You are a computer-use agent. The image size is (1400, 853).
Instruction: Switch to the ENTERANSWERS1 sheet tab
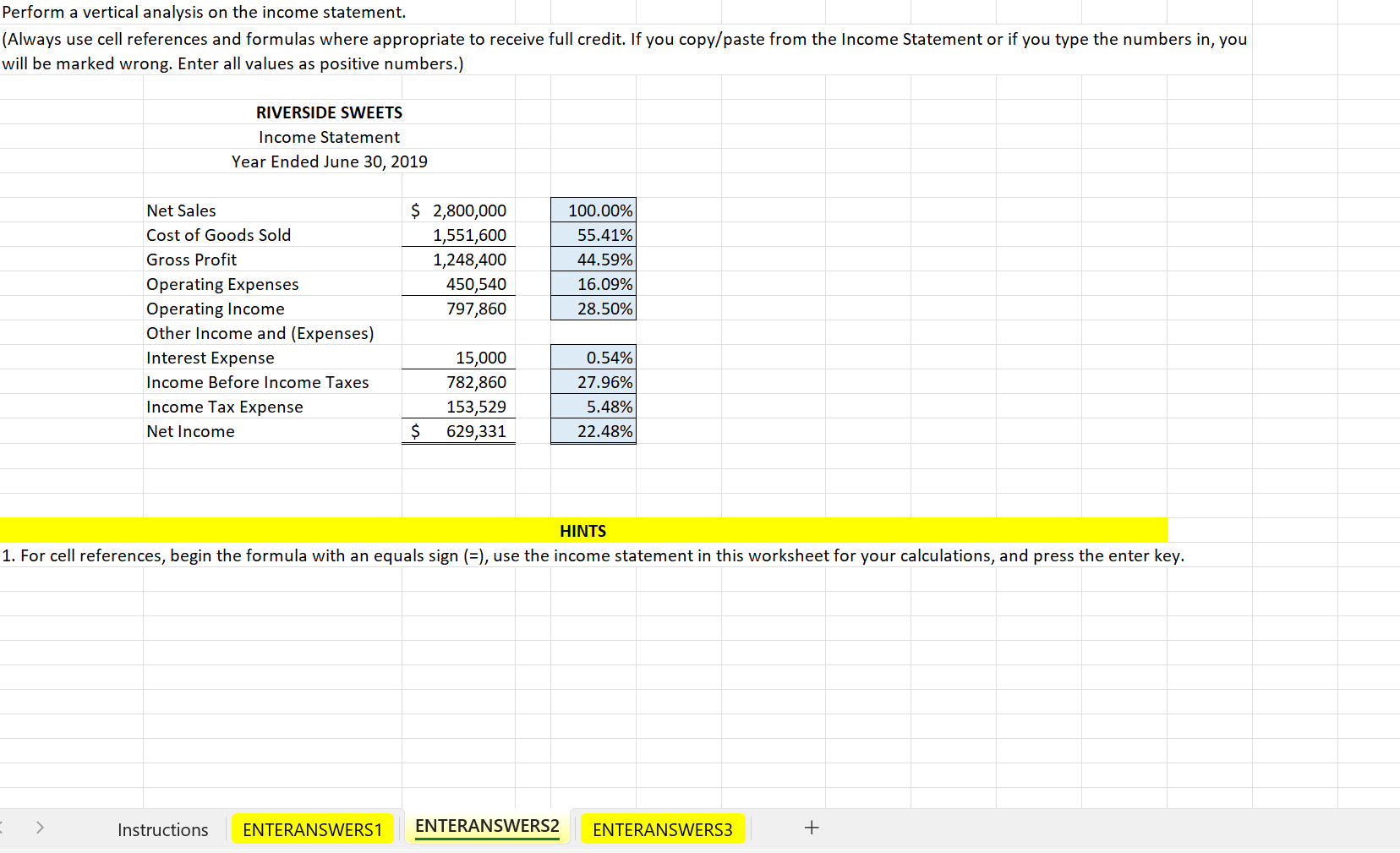[x=312, y=829]
